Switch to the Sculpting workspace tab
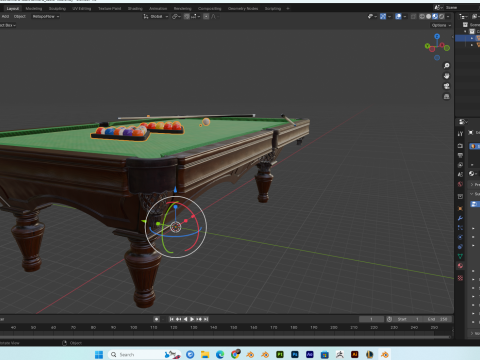Viewport: 480px width, 360px height. tap(57, 9)
